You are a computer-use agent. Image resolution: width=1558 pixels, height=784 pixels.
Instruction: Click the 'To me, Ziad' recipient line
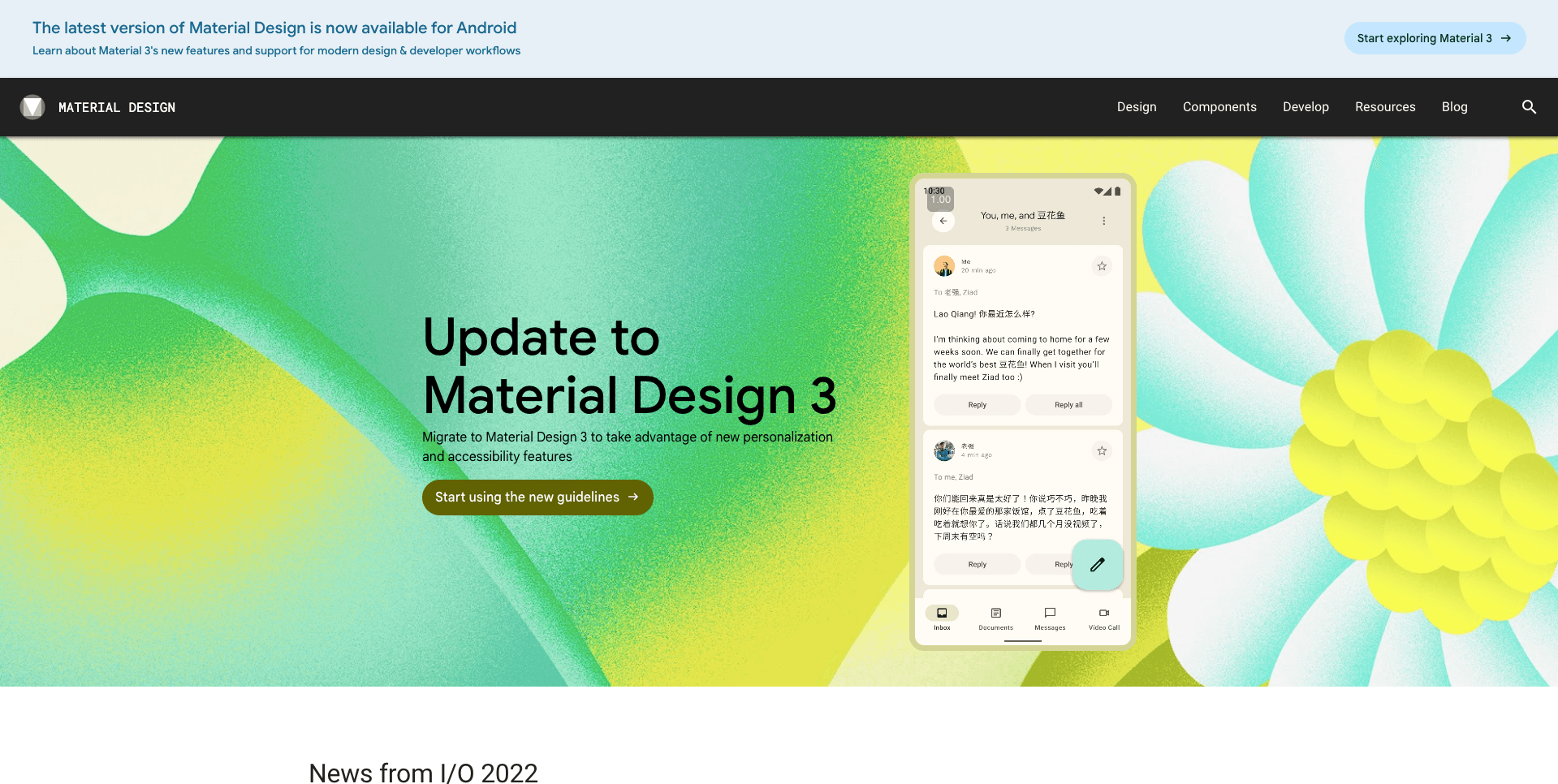coord(953,477)
